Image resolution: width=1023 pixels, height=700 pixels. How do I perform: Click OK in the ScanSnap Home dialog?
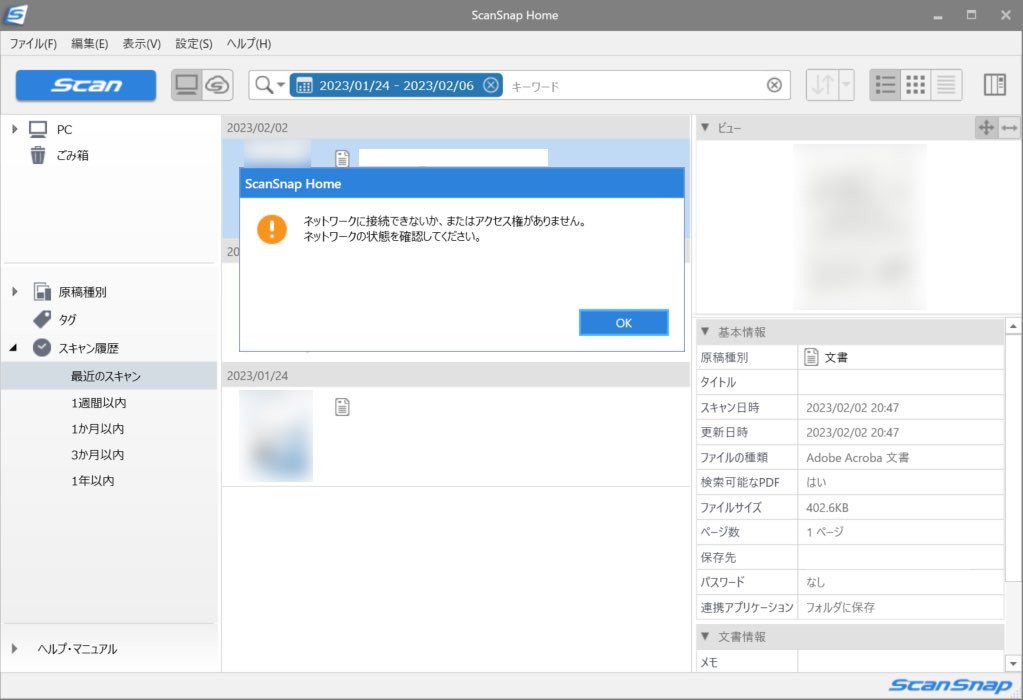tap(623, 323)
